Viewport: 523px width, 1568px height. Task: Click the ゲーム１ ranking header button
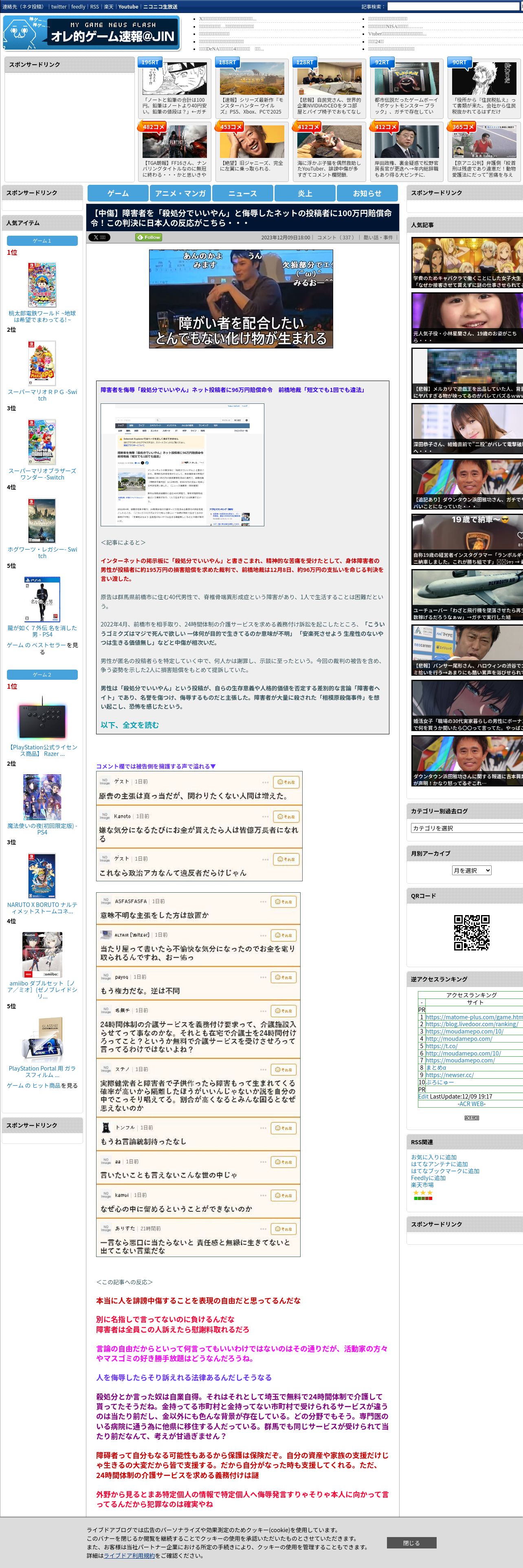coord(42,241)
